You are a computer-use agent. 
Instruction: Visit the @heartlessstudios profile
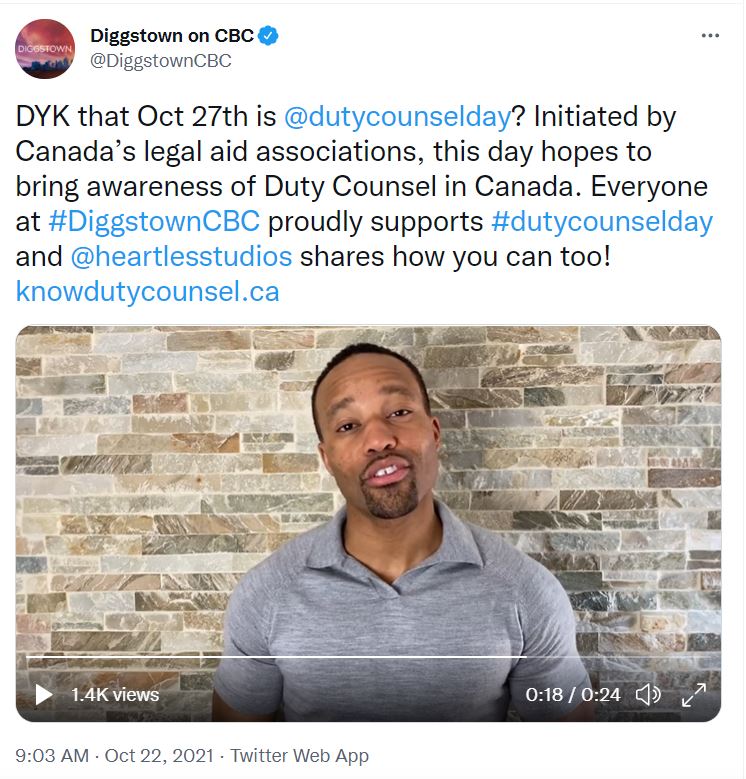point(181,257)
